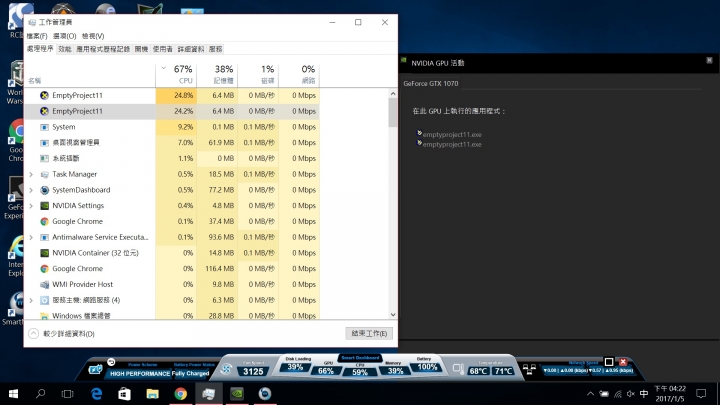The image size is (720, 405).
Task: Close the Smart Dashboard with red X
Action: tap(623, 362)
